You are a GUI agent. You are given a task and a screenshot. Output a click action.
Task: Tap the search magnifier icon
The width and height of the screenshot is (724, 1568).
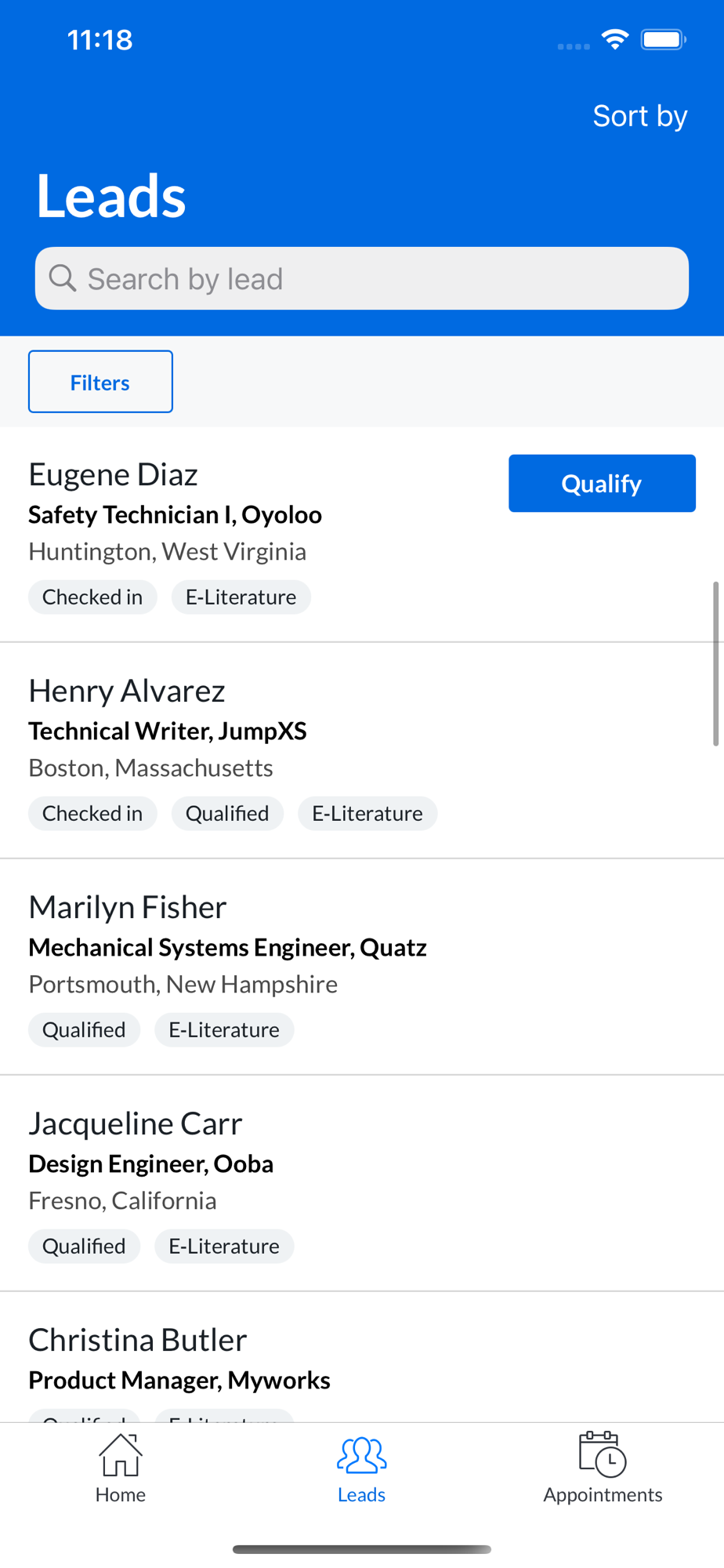point(63,278)
